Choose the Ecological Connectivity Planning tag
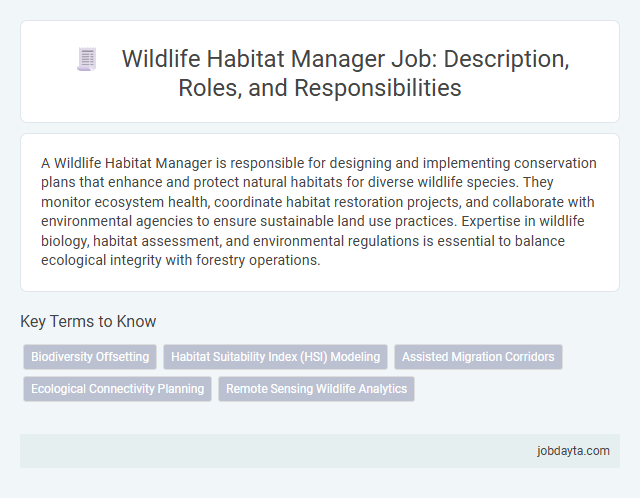Image resolution: width=640 pixels, height=498 pixels. 118,389
